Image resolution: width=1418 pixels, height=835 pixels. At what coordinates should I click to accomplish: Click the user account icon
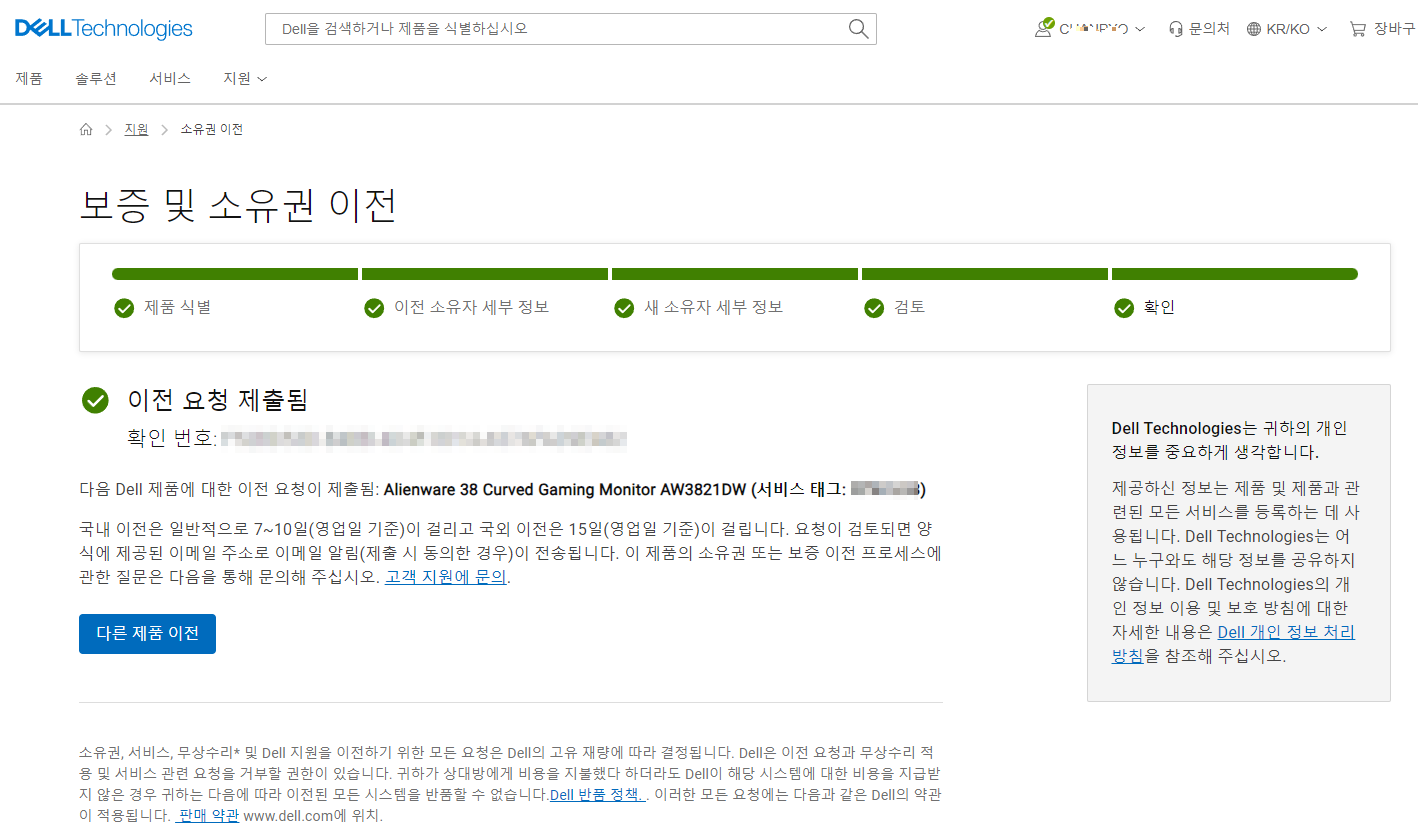(x=1043, y=29)
